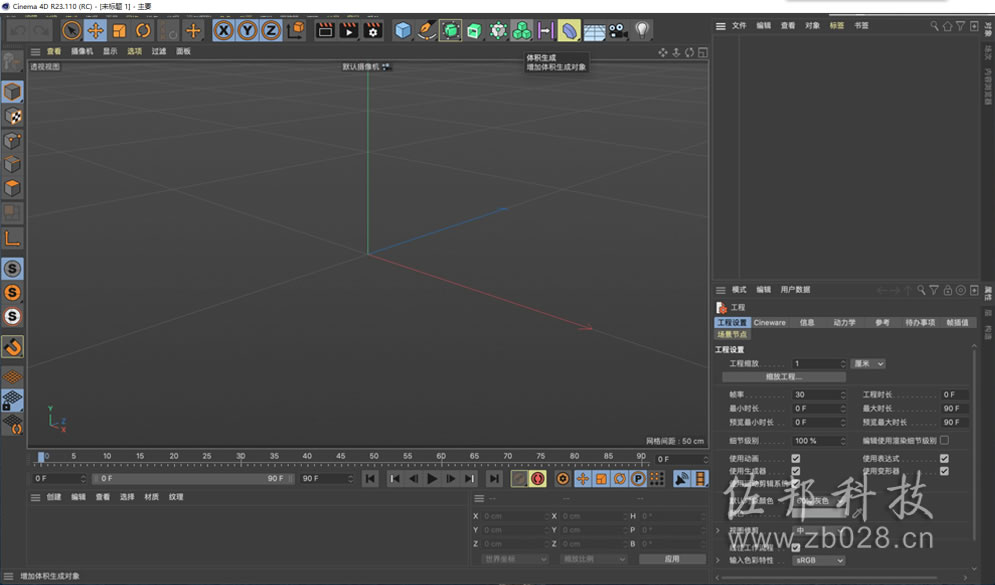Enable the orange magnet Snap icon

pyautogui.click(x=12, y=346)
